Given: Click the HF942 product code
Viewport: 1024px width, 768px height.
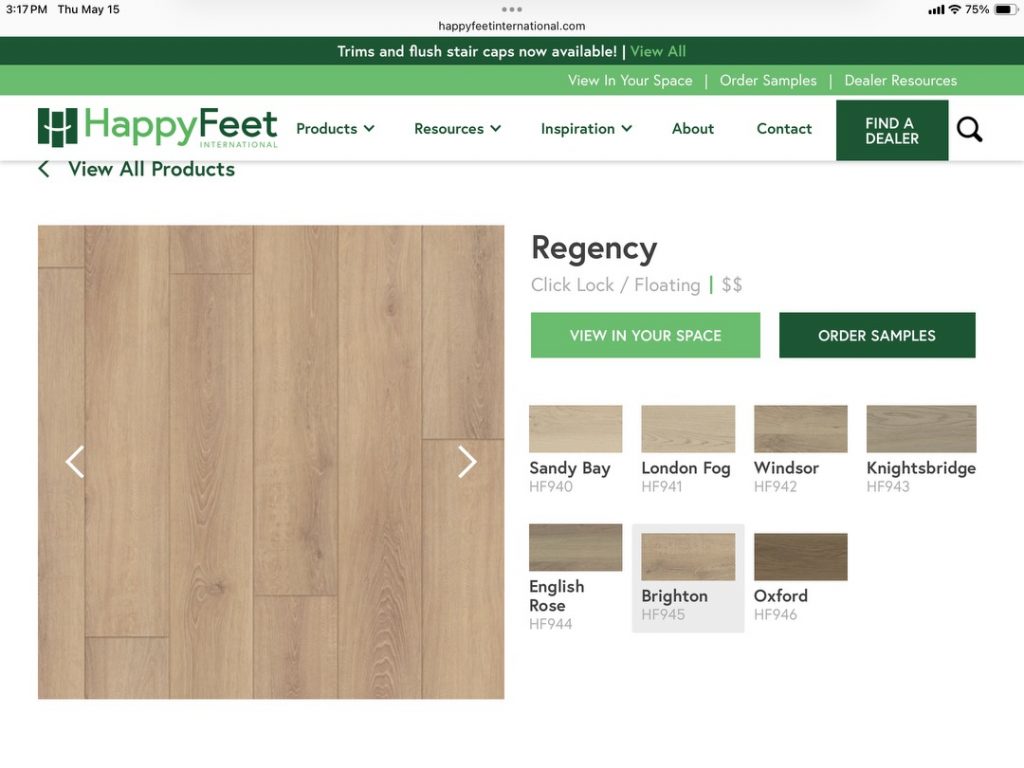Looking at the screenshot, I should point(775,487).
